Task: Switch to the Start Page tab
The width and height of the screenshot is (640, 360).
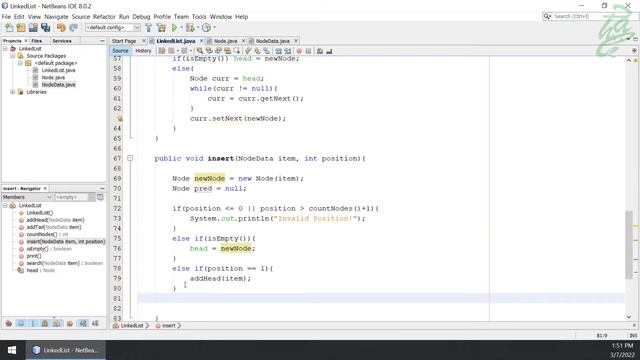Action: tap(124, 41)
